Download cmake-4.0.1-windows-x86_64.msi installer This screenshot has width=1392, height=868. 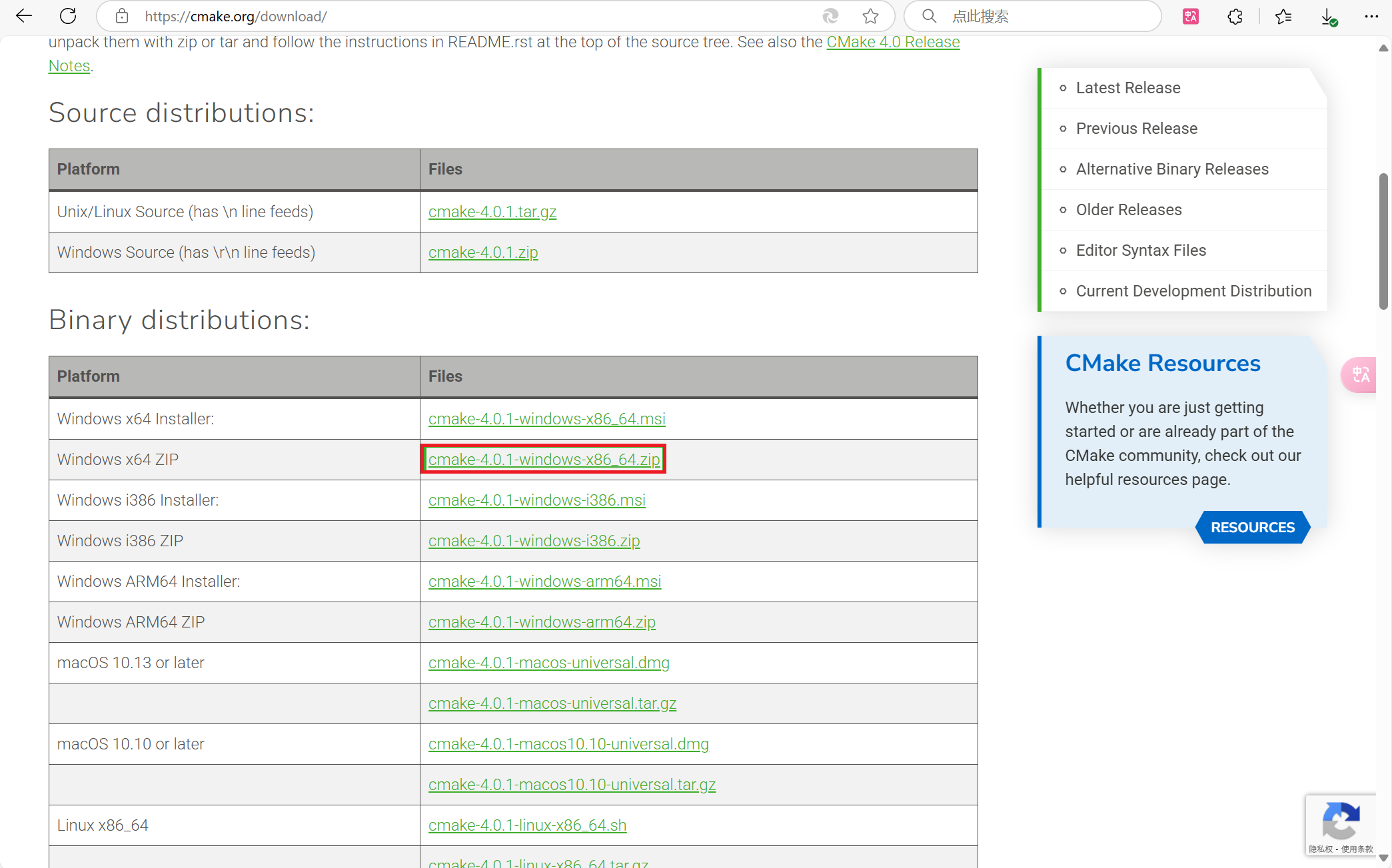(546, 419)
